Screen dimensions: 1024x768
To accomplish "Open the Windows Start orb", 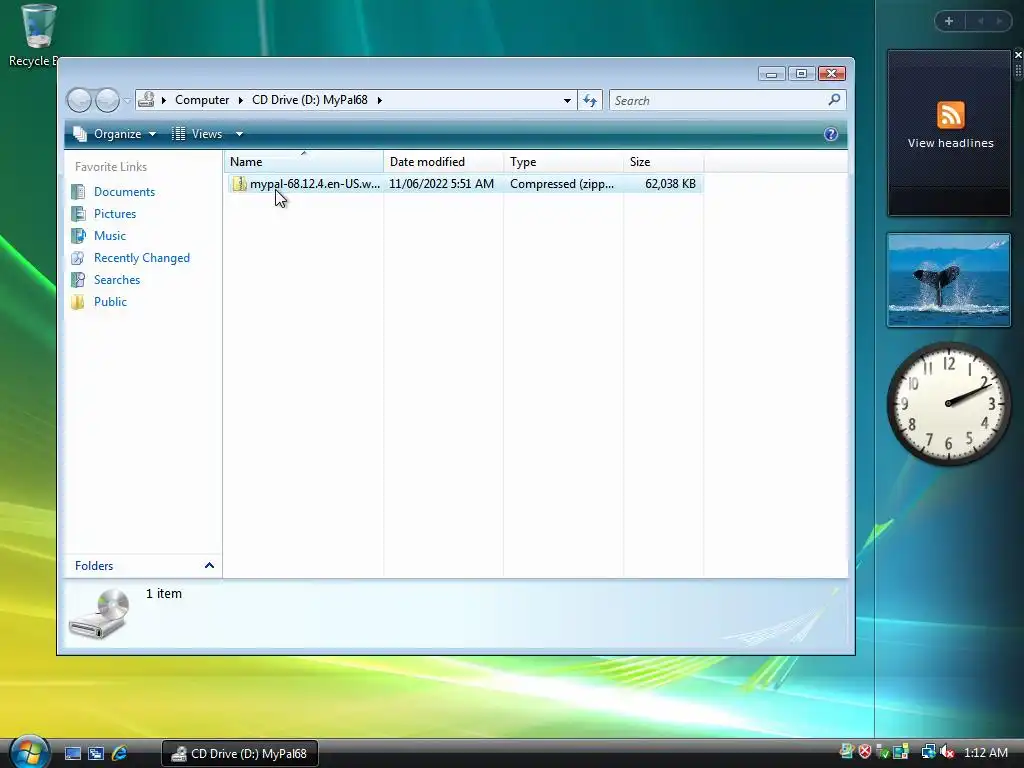I will pos(29,752).
